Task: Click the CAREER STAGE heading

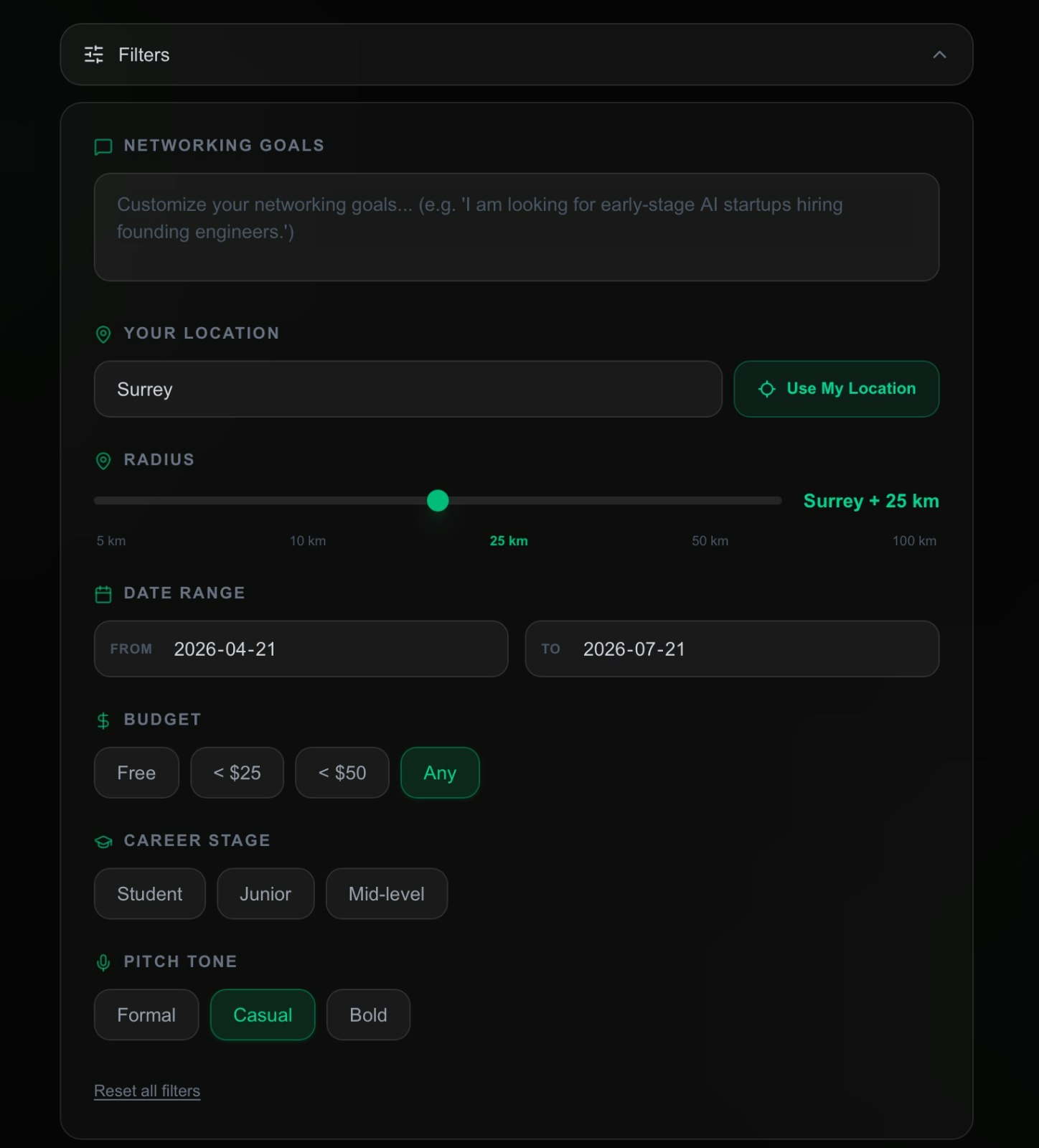Action: 197,841
